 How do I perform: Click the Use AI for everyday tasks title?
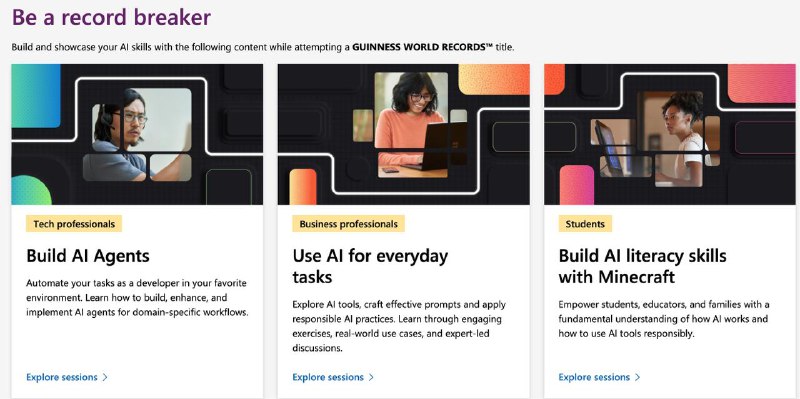(x=370, y=266)
